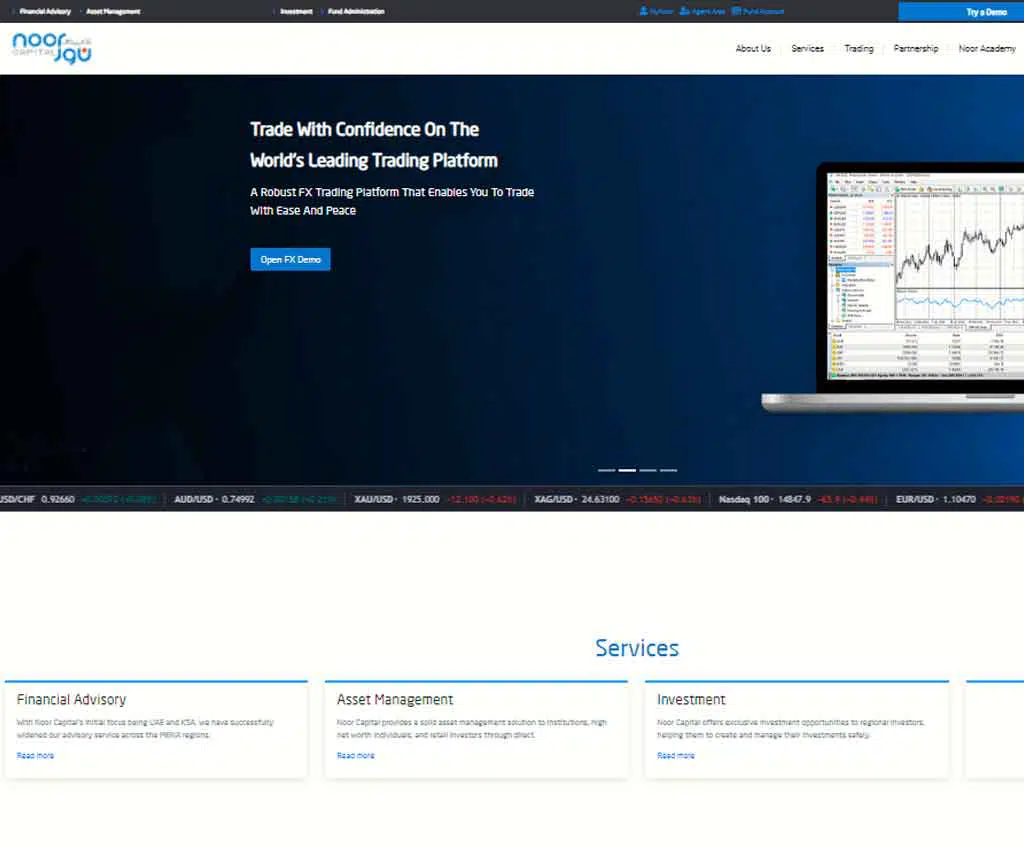Screen dimensions: 1024x848
Task: Open the Agent Area icon link
Action: point(702,11)
